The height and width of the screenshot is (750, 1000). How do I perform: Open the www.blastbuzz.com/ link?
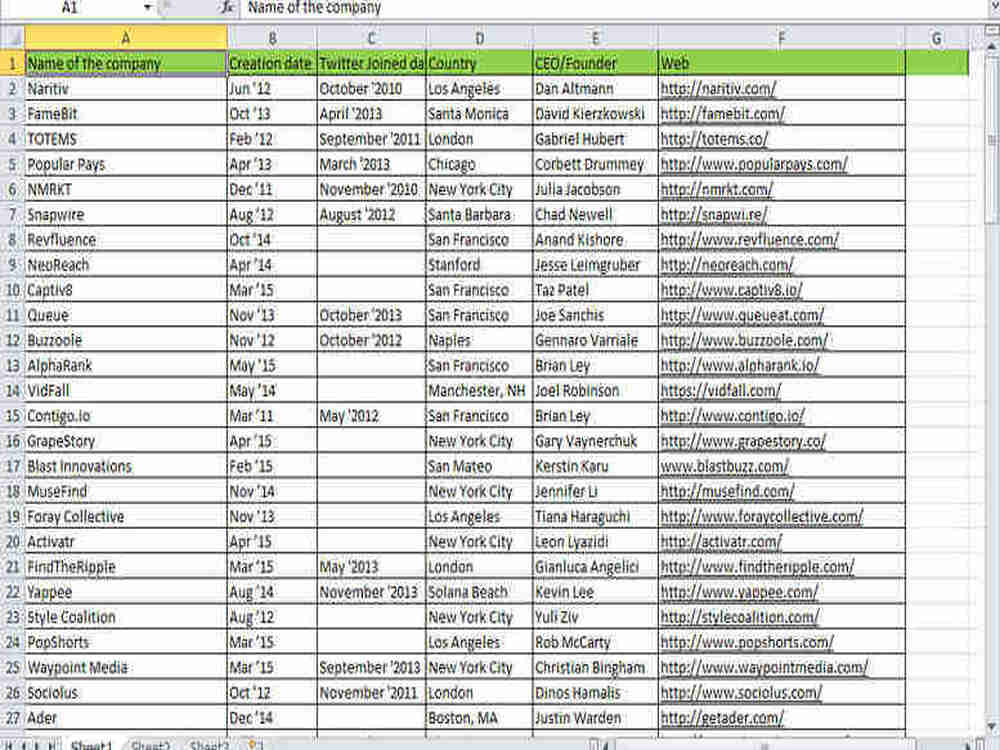click(724, 466)
